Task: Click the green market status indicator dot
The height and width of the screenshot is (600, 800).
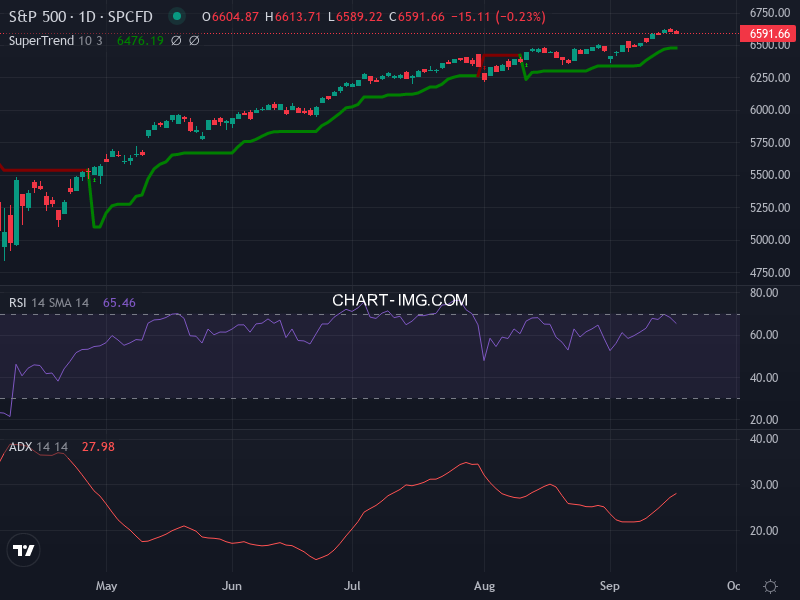Action: (177, 16)
